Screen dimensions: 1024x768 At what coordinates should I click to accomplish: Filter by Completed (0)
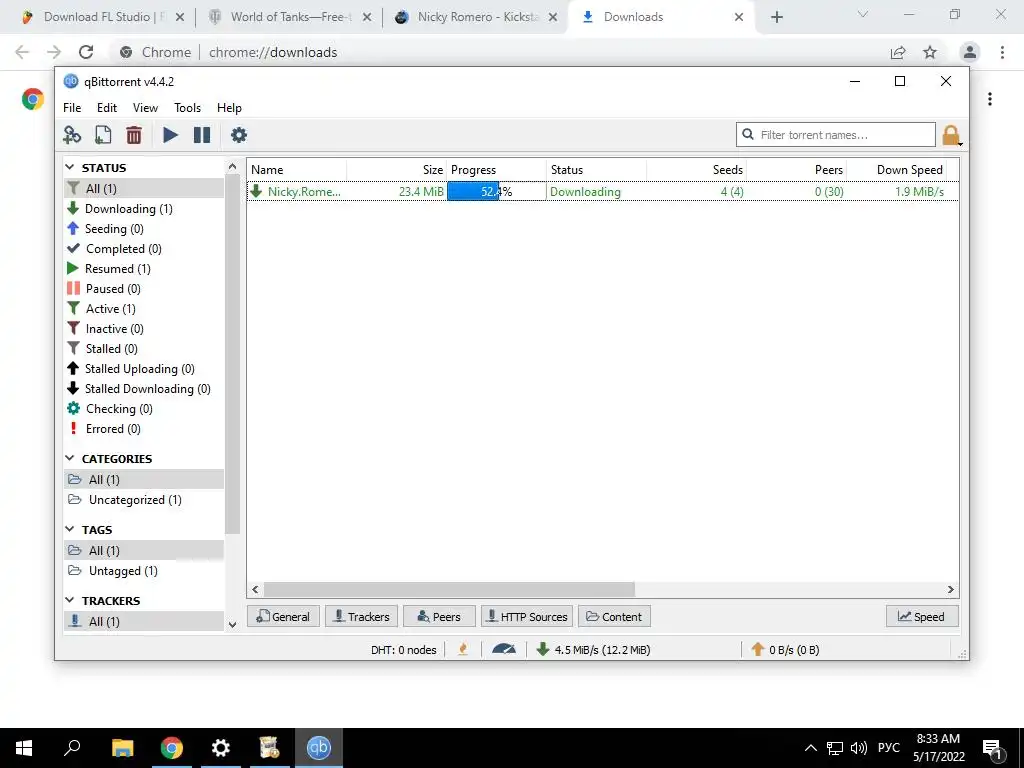(x=144, y=249)
